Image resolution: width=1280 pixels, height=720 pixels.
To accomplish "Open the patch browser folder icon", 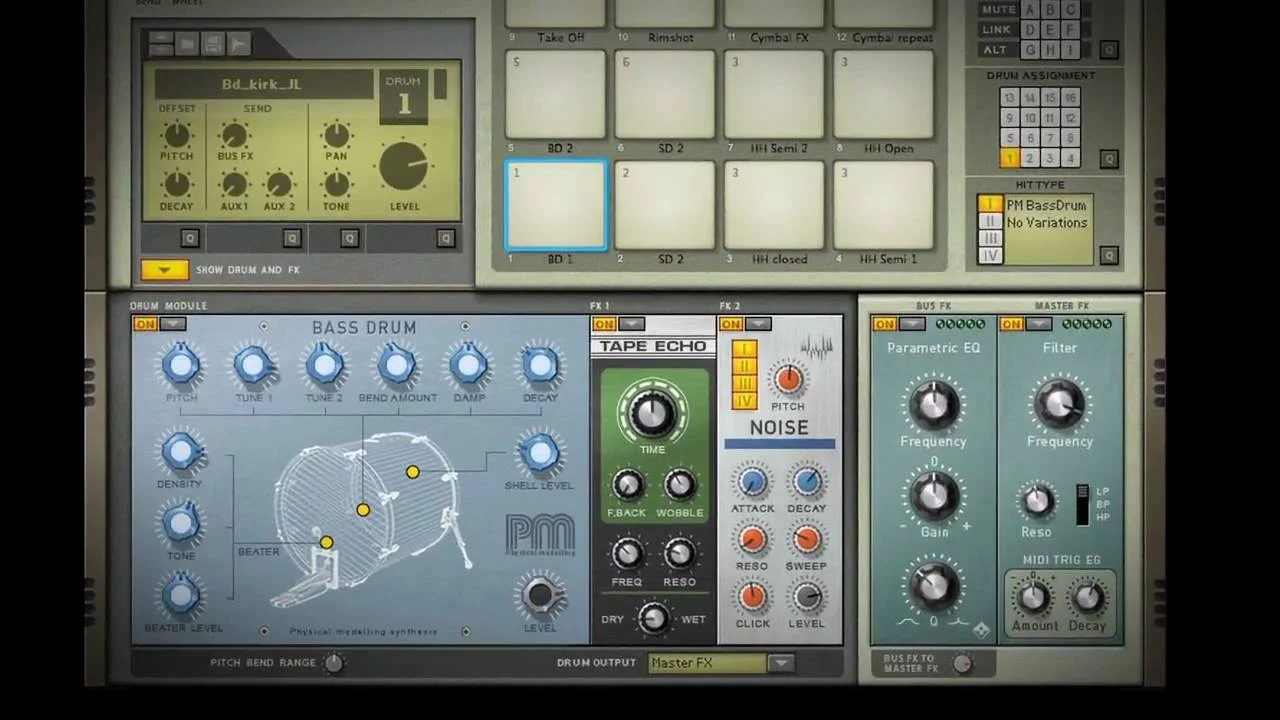I will [187, 44].
